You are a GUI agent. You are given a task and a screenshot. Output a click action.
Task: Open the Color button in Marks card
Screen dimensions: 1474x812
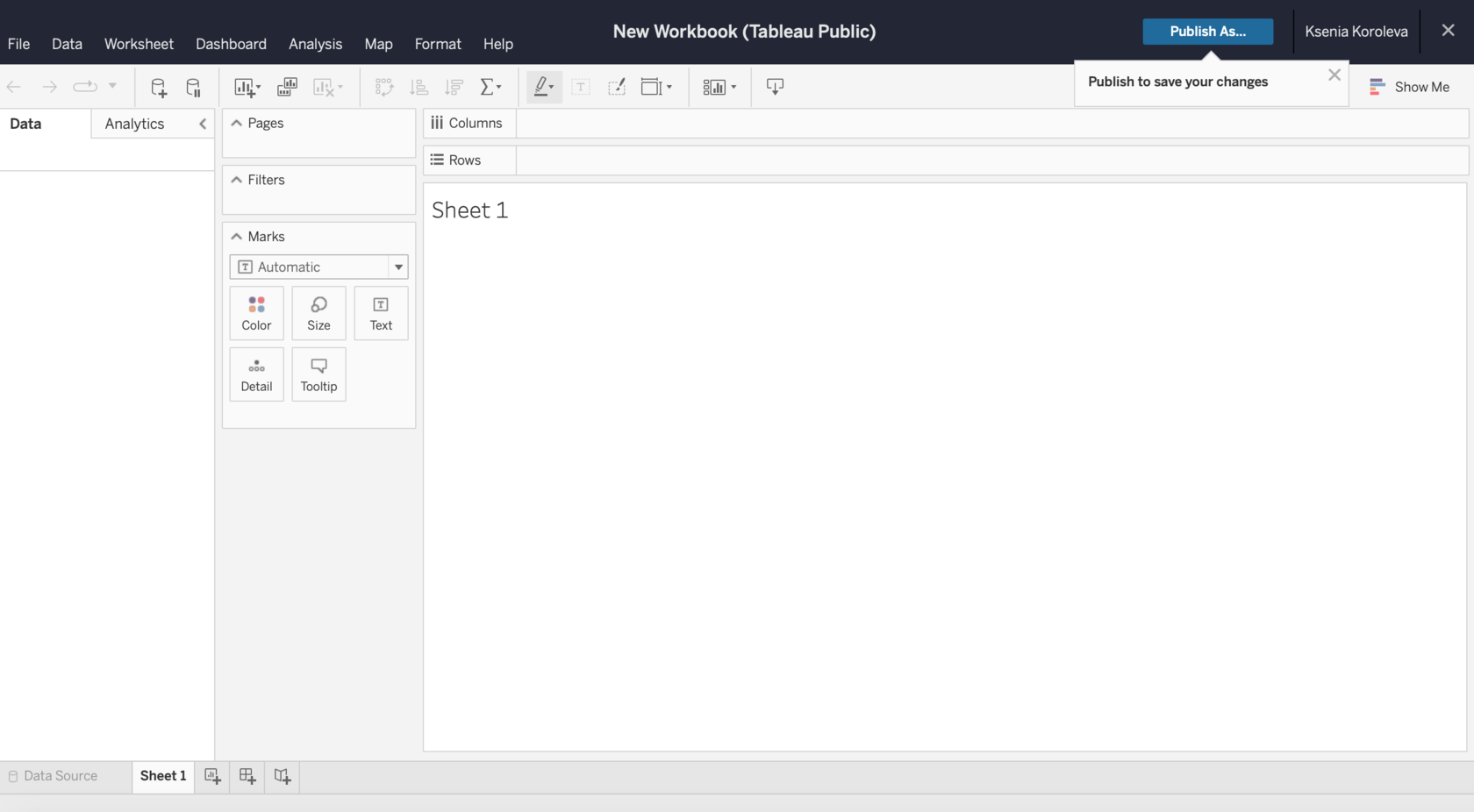click(x=256, y=313)
